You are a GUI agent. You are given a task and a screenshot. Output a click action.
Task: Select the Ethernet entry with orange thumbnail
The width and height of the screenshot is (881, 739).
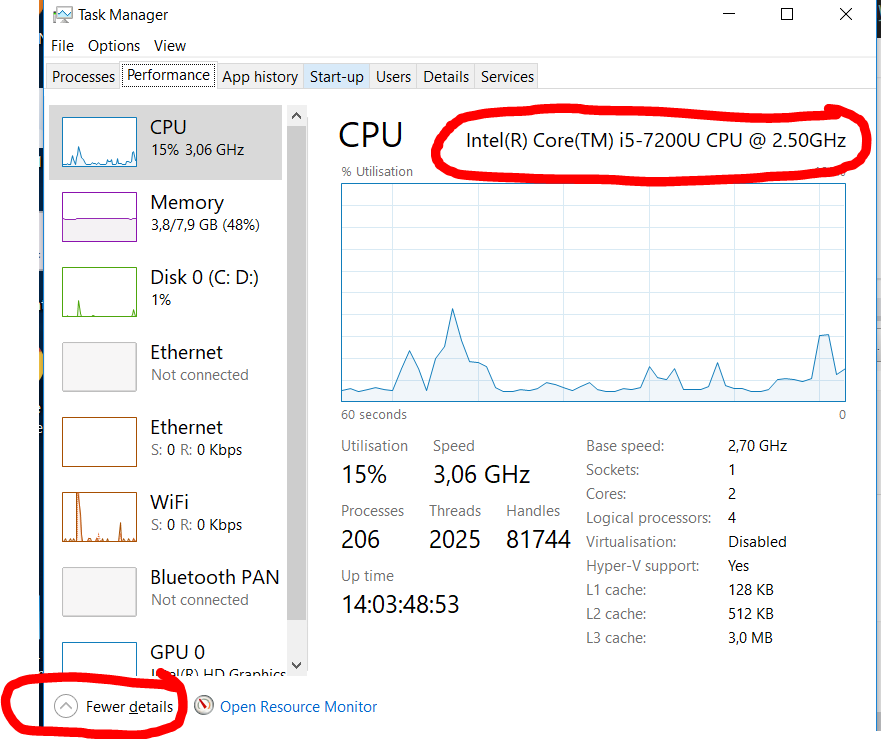point(166,442)
